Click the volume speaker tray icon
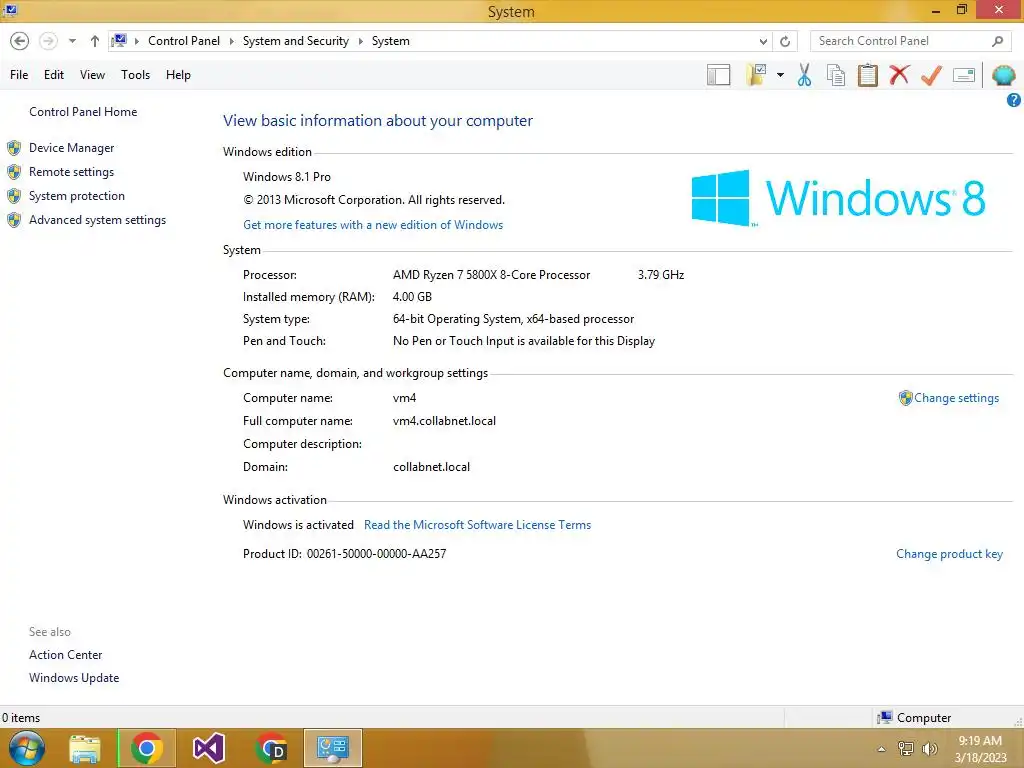The height and width of the screenshot is (768, 1024). tap(929, 749)
